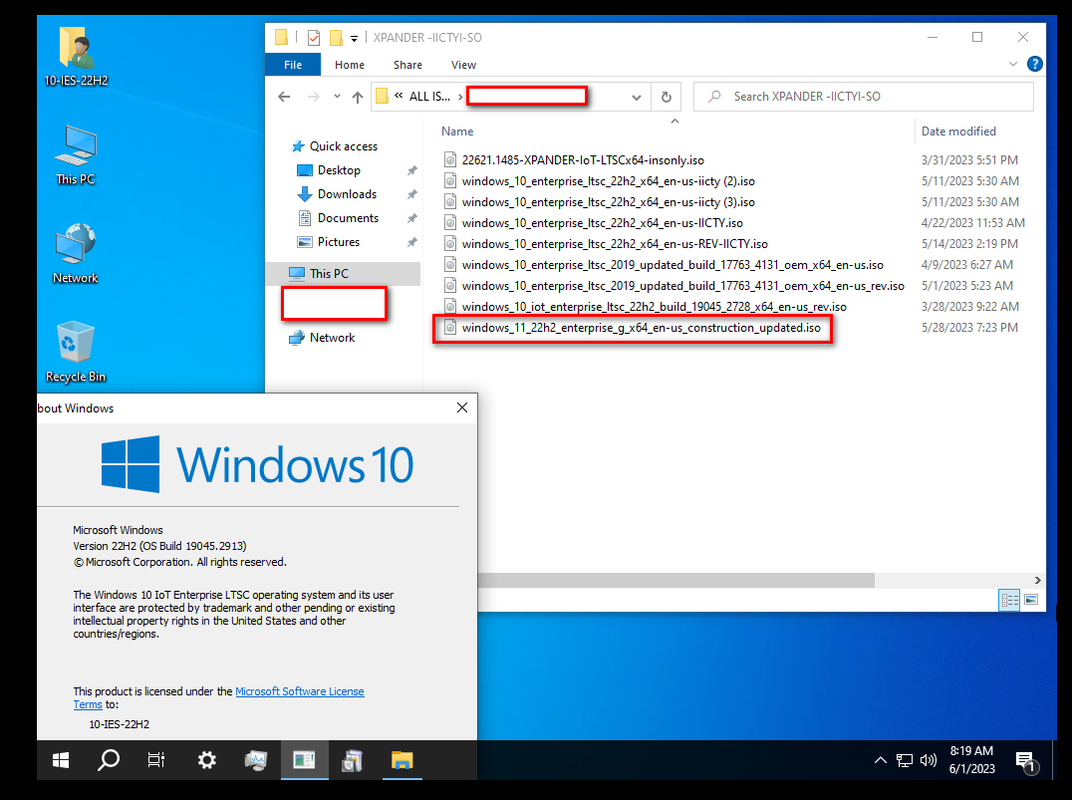Open the Home ribbon tab
The height and width of the screenshot is (800, 1072).
pos(349,65)
